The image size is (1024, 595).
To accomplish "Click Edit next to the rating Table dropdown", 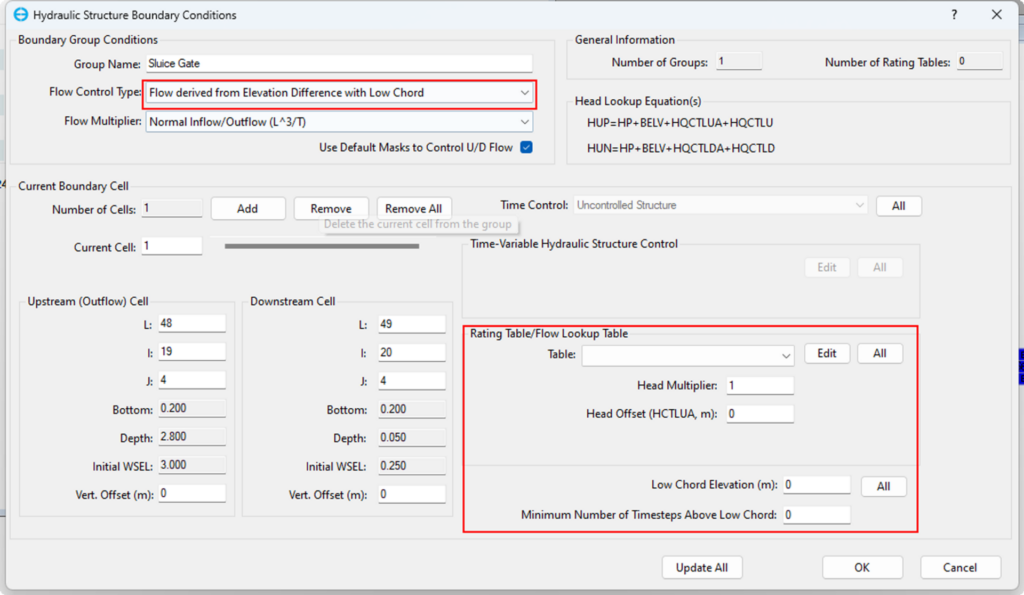I will [827, 353].
